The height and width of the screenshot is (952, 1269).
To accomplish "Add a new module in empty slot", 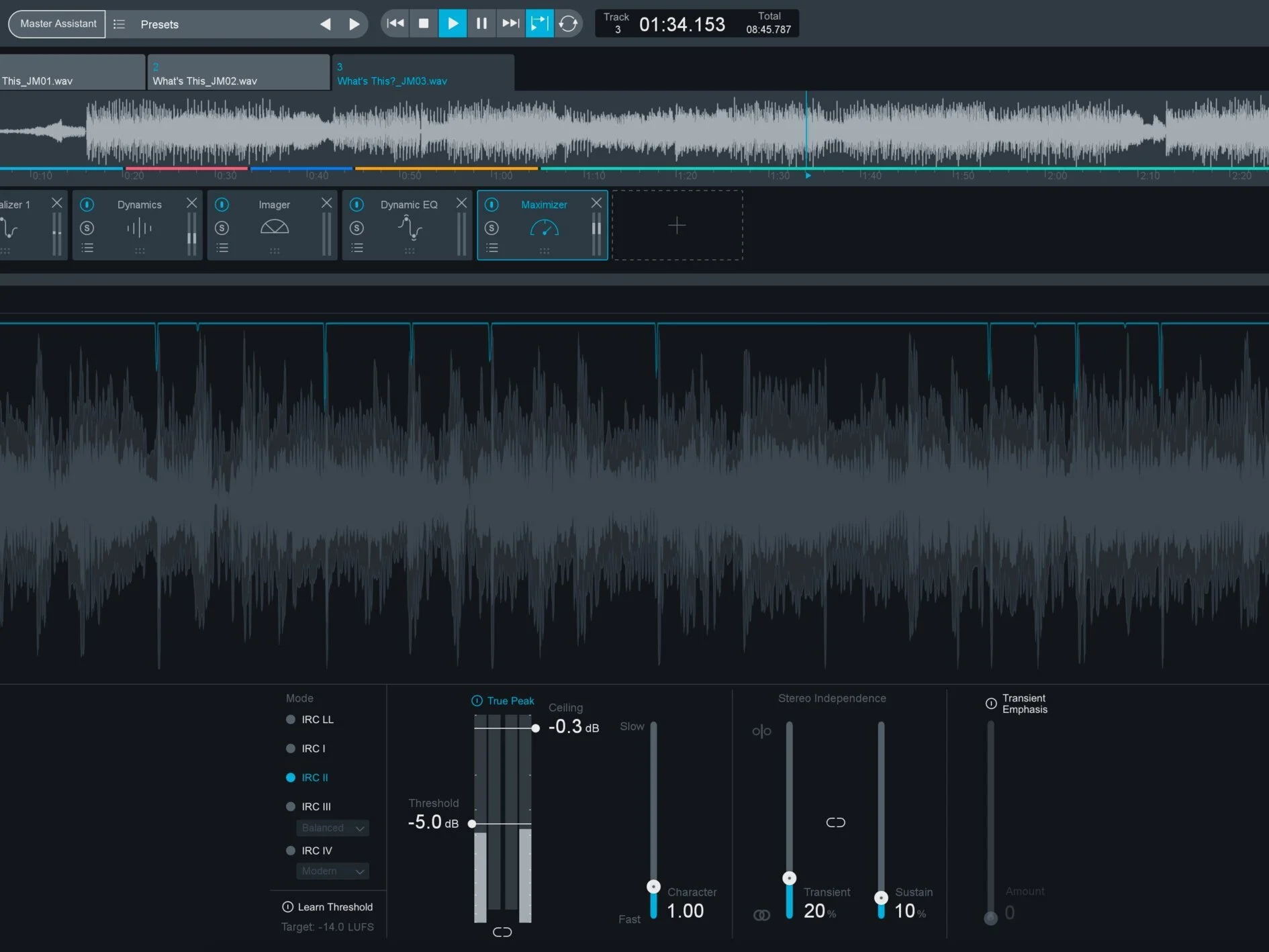I will [x=677, y=226].
